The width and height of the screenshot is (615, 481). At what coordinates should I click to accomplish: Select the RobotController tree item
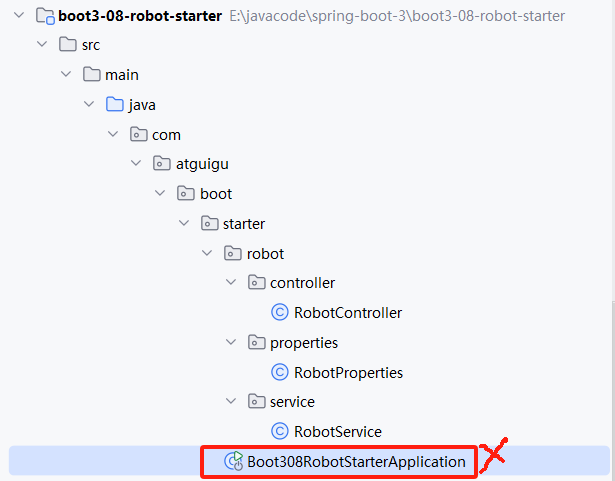[348, 313]
